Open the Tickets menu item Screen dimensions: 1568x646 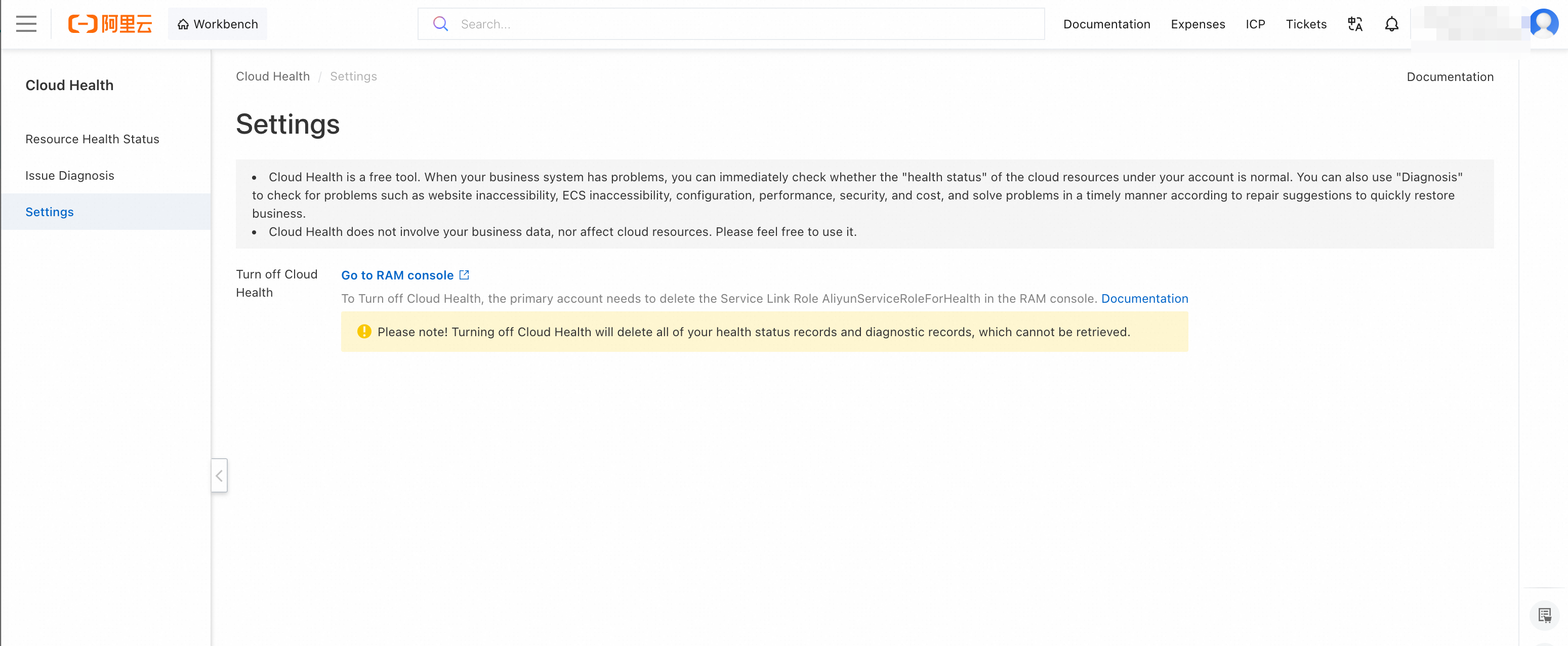(1306, 24)
